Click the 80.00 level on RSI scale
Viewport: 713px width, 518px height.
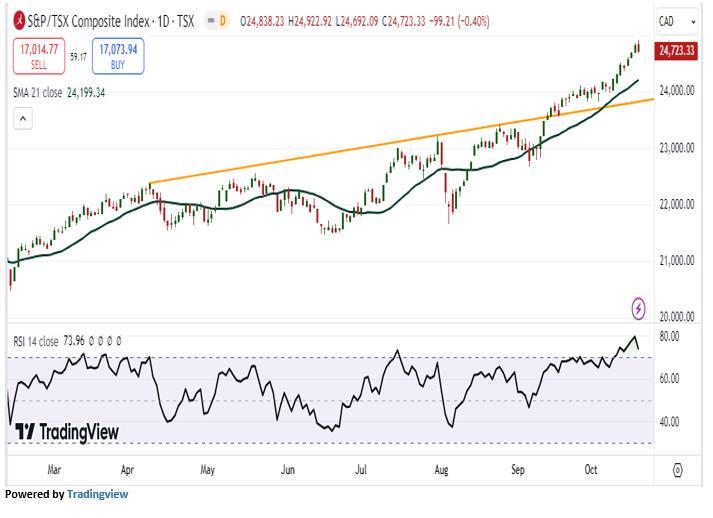point(670,337)
